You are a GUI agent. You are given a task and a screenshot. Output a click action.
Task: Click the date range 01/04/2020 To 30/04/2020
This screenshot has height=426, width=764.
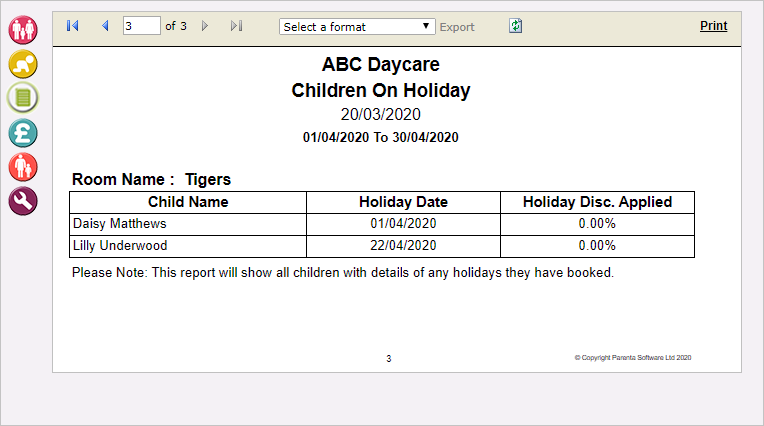click(381, 137)
